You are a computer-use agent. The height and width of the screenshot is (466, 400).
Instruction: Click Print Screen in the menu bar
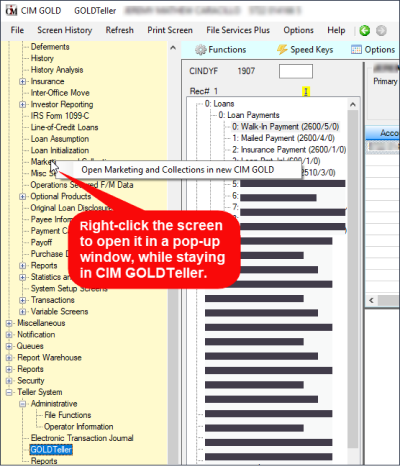click(x=170, y=30)
